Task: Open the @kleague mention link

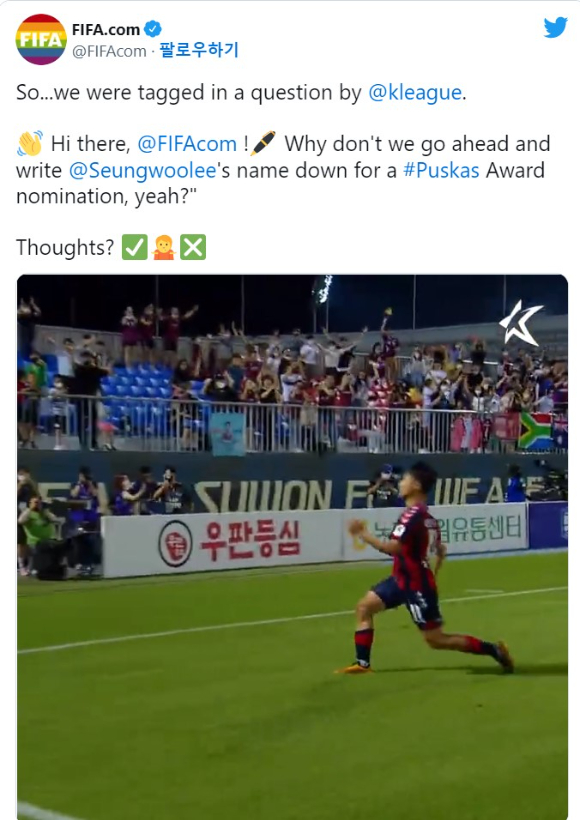Action: (x=415, y=93)
